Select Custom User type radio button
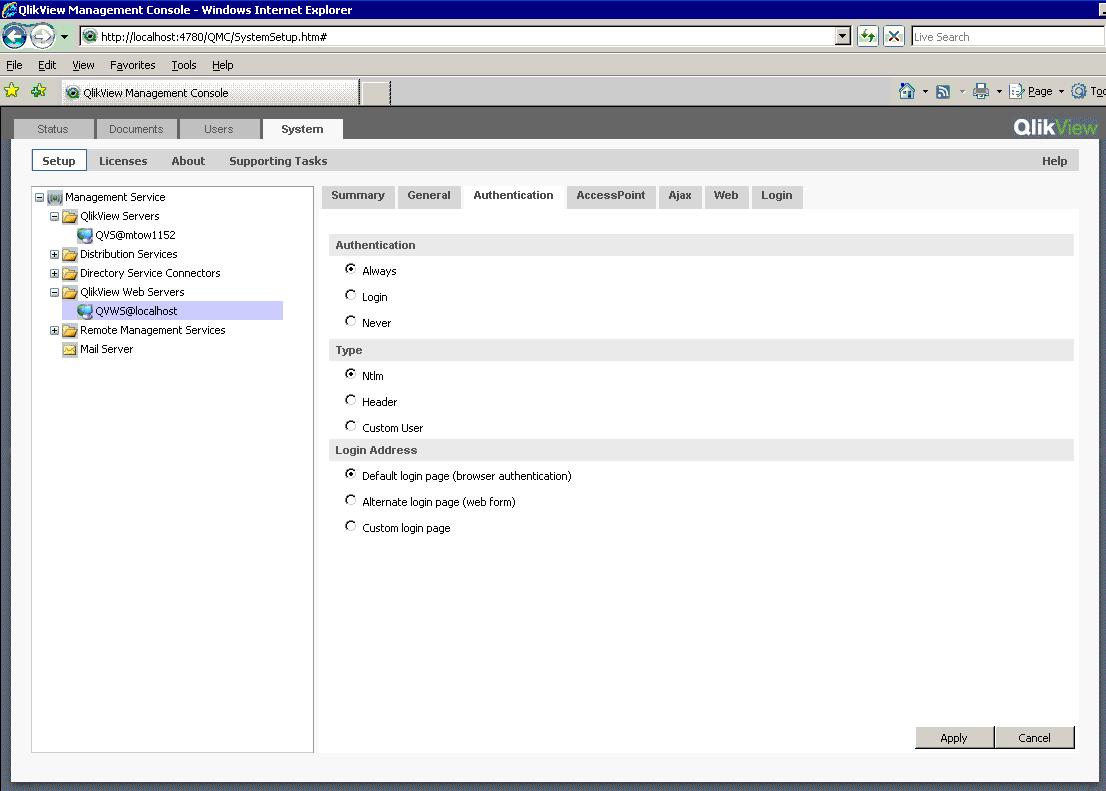This screenshot has height=791, width=1106. click(351, 426)
